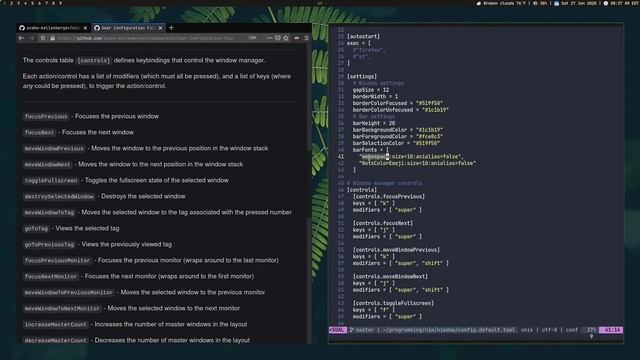Click the config.default.toml file path in statusline
Image resolution: width=640 pixels, height=360 pixels.
[449, 330]
